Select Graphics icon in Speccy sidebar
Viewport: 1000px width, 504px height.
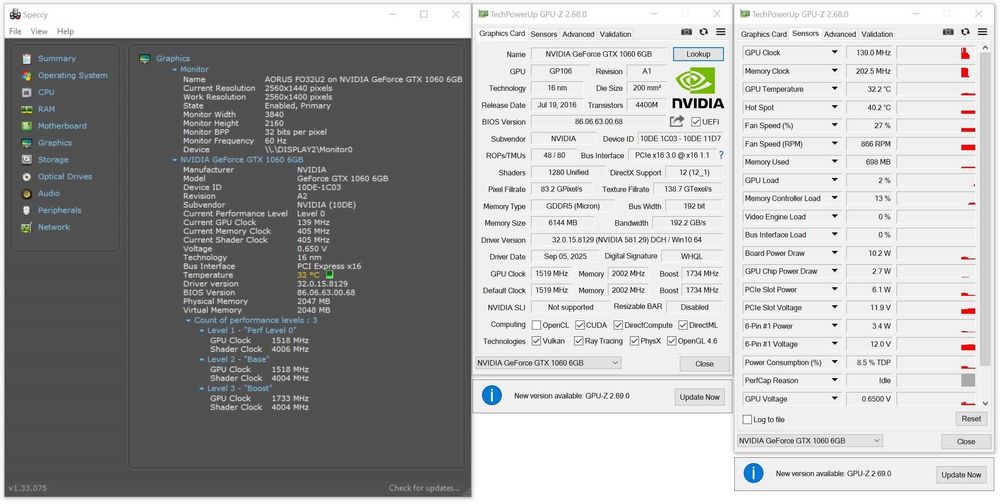point(26,143)
